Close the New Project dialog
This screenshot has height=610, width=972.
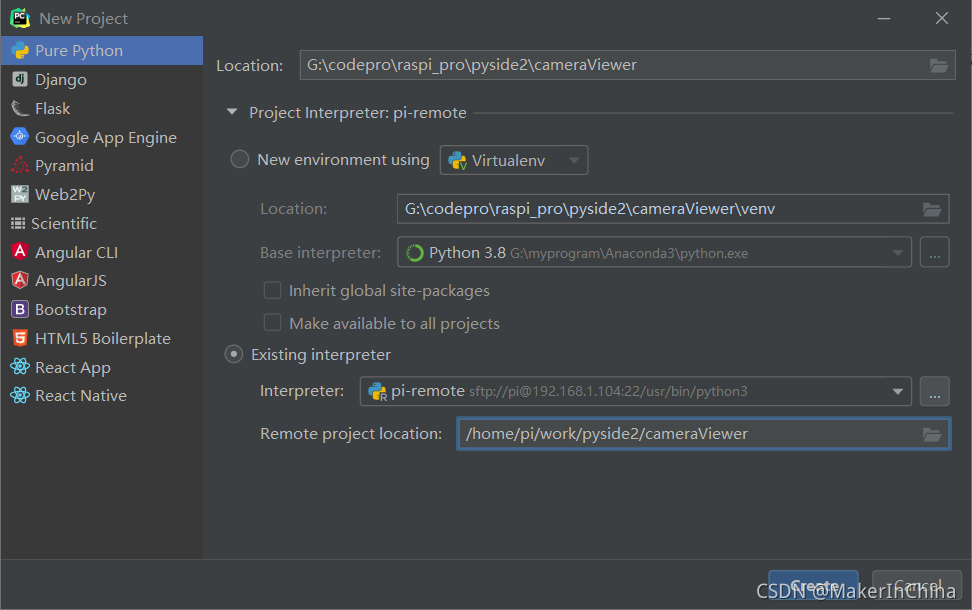942,19
